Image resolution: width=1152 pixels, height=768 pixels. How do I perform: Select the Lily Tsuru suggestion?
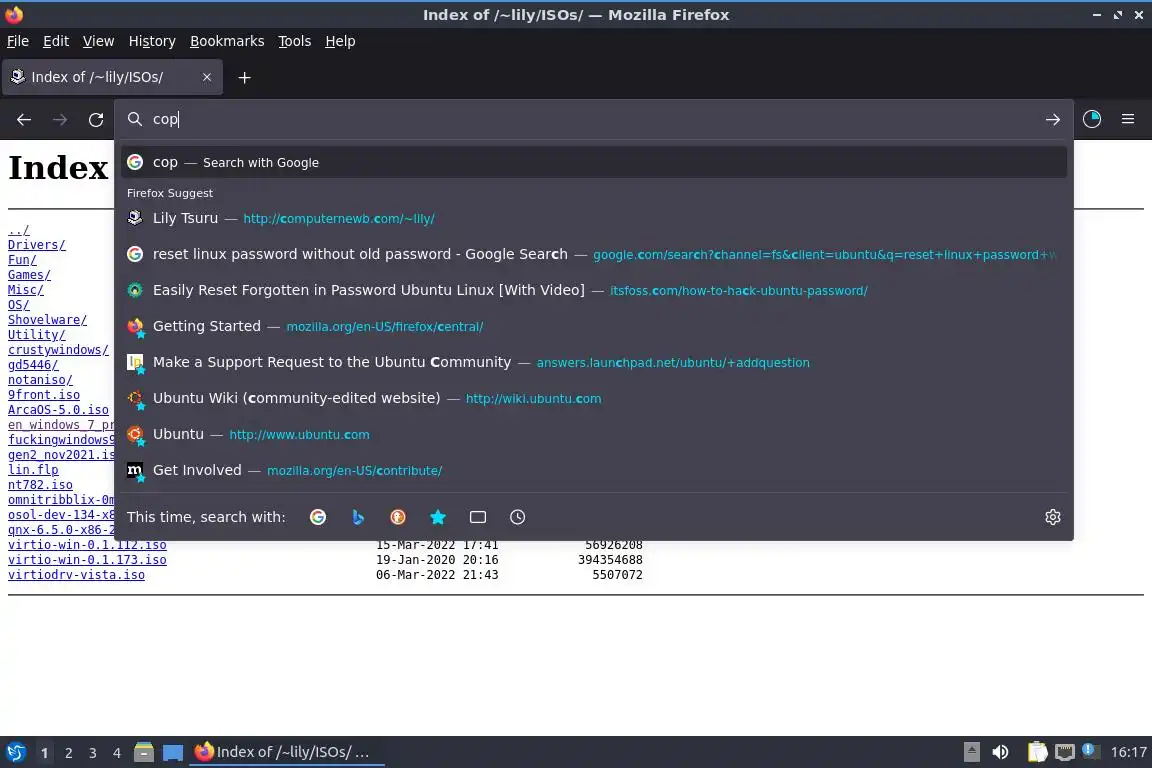594,218
